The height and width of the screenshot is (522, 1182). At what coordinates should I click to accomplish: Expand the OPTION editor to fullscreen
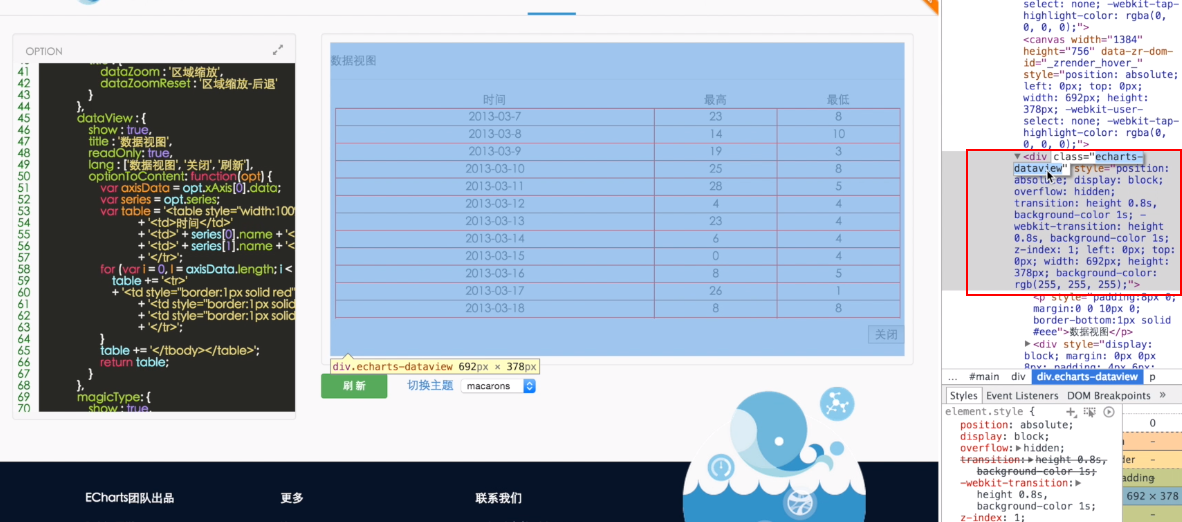(x=277, y=50)
